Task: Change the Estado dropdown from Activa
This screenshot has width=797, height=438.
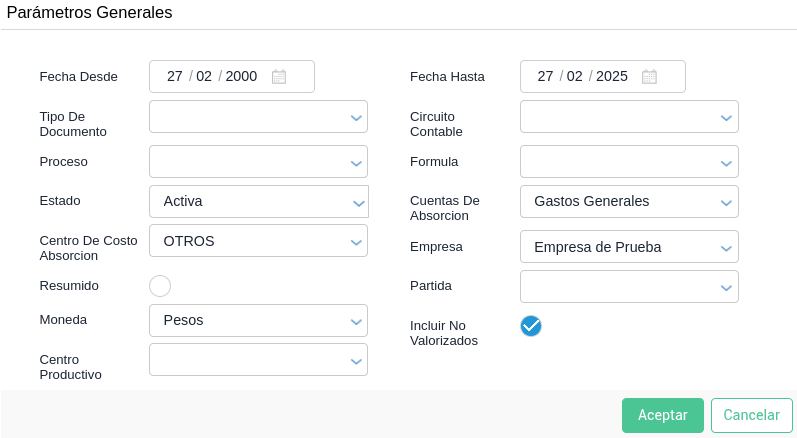Action: [x=258, y=202]
